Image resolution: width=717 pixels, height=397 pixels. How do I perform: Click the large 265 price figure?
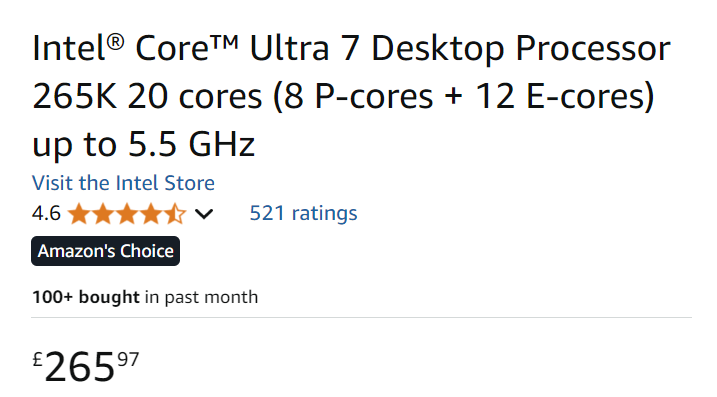[80, 367]
